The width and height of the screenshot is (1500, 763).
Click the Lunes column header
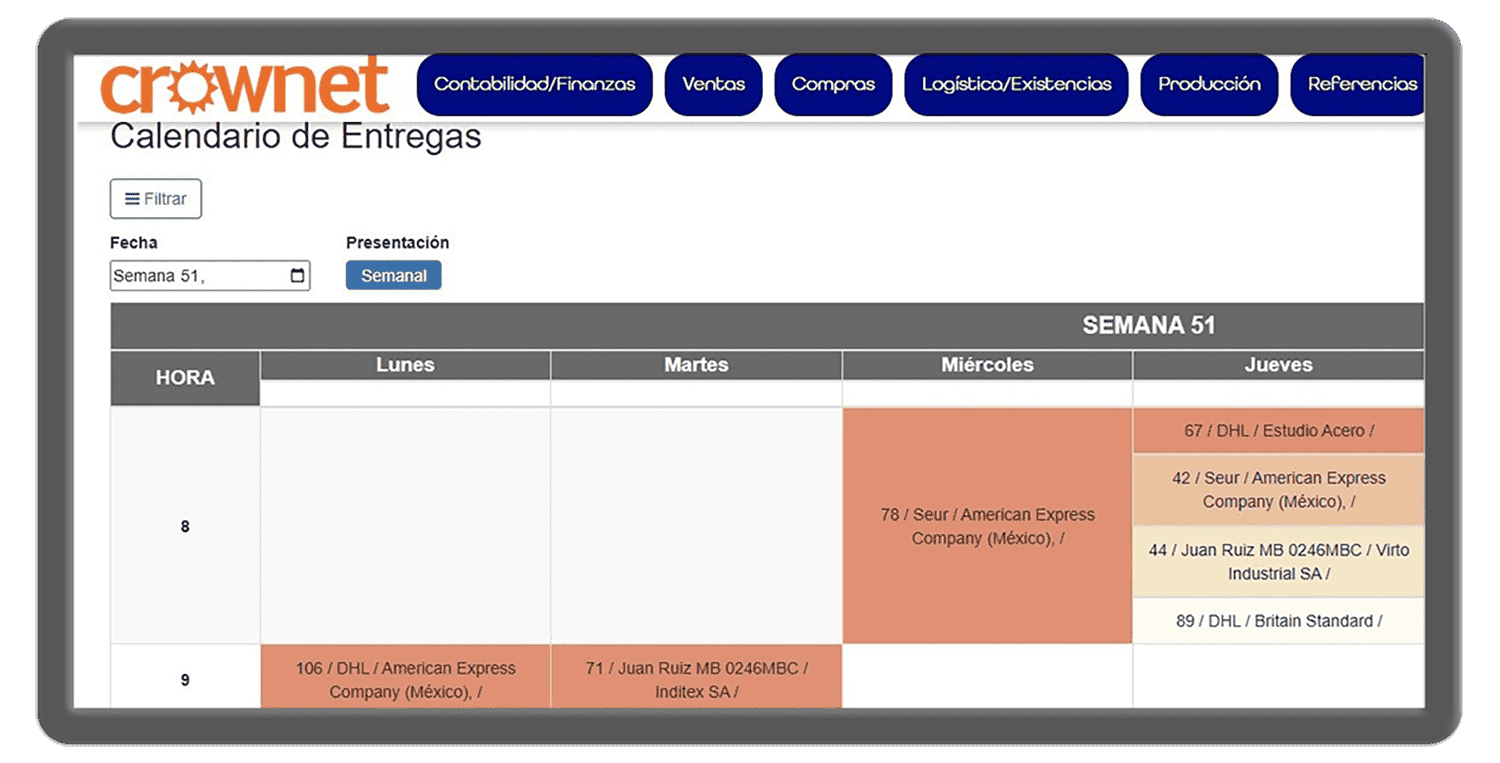(x=405, y=365)
